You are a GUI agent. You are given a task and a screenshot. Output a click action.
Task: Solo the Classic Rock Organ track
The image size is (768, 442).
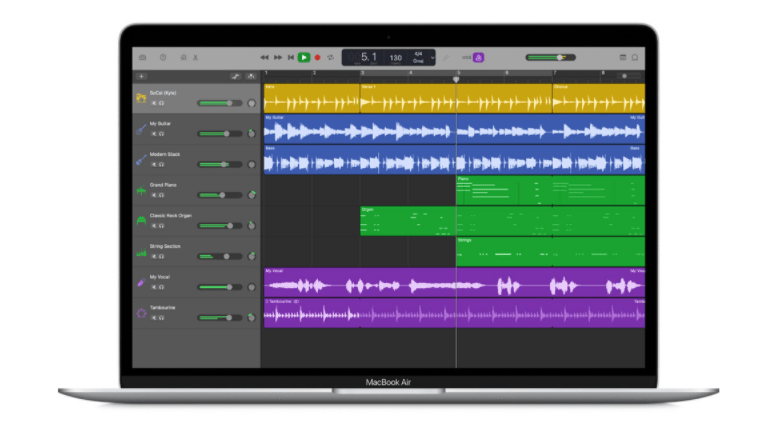click(162, 226)
